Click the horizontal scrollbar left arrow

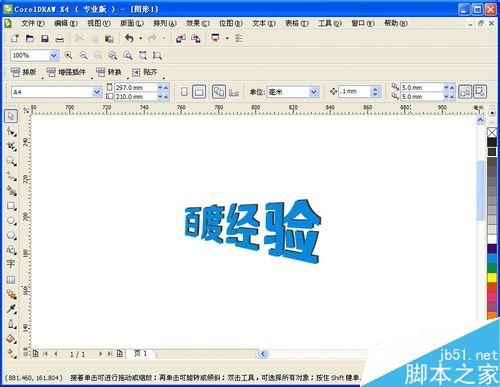coord(263,354)
